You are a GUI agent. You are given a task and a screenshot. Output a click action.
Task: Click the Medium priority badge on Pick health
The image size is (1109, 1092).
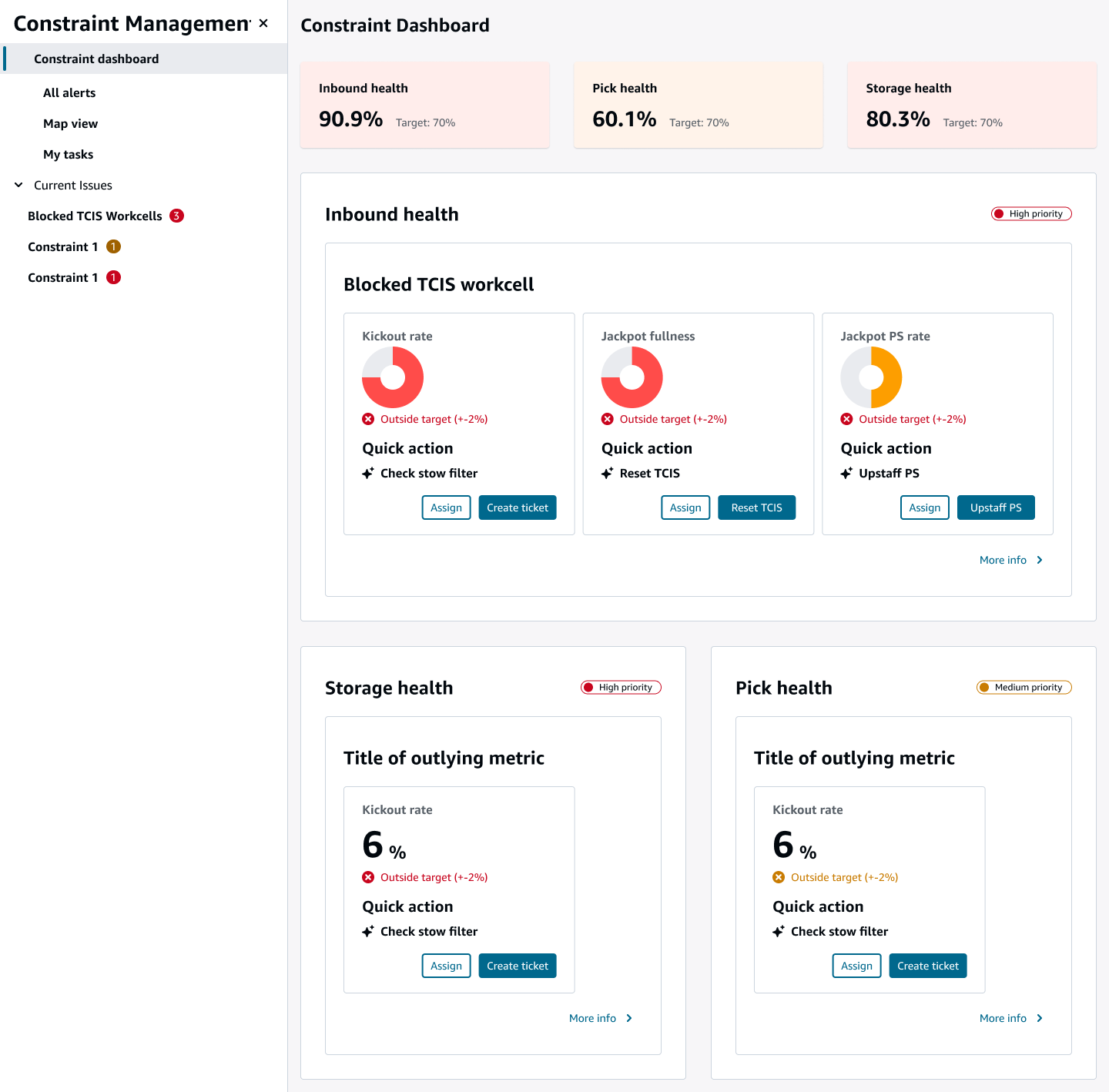[x=1024, y=687]
